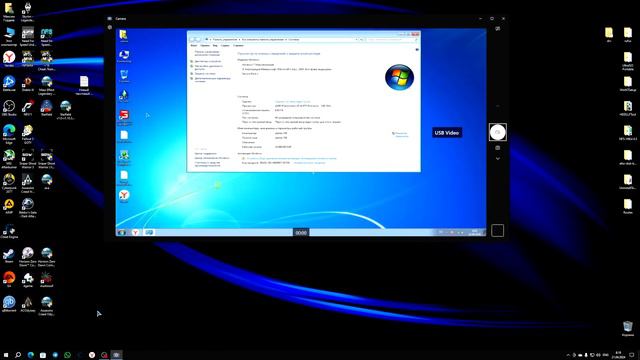Image resolution: width=640 pixels, height=360 pixels.
Task: Open the WinNTSetup folder on desktop
Action: 628,84
